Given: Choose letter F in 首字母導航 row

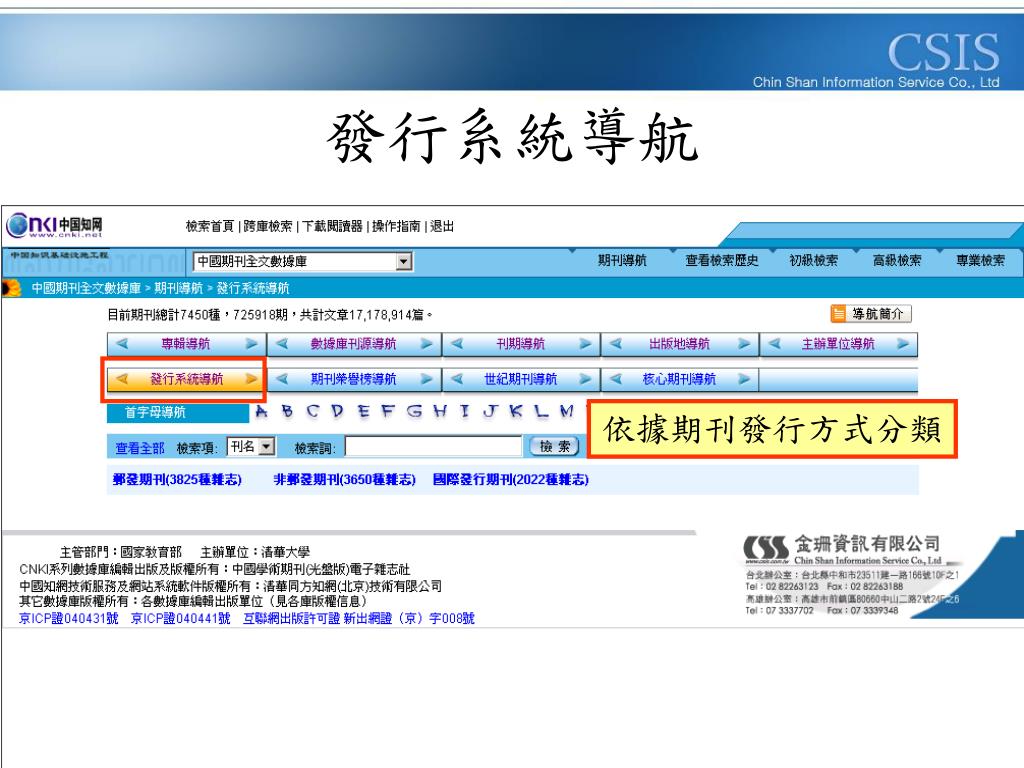Looking at the screenshot, I should pyautogui.click(x=388, y=411).
